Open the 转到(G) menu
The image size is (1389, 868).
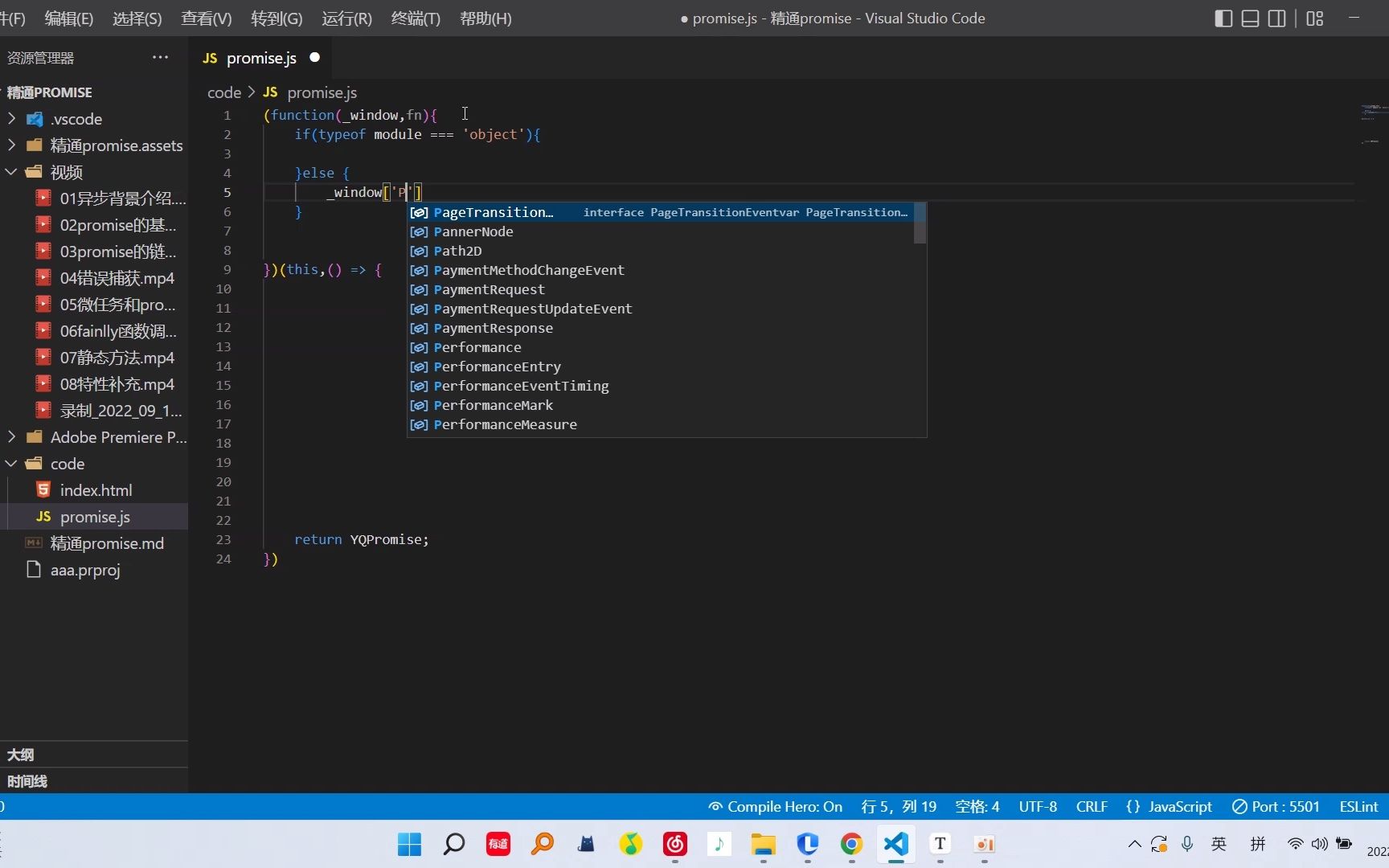[x=277, y=18]
